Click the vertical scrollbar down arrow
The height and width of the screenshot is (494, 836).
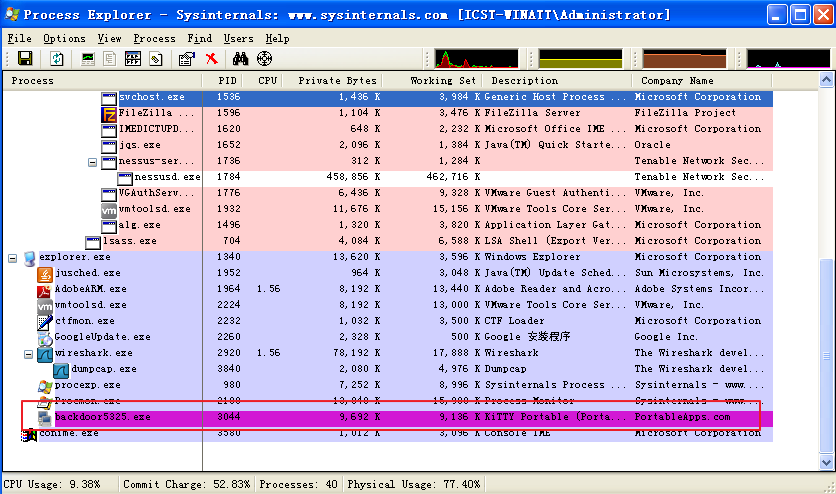[826, 463]
